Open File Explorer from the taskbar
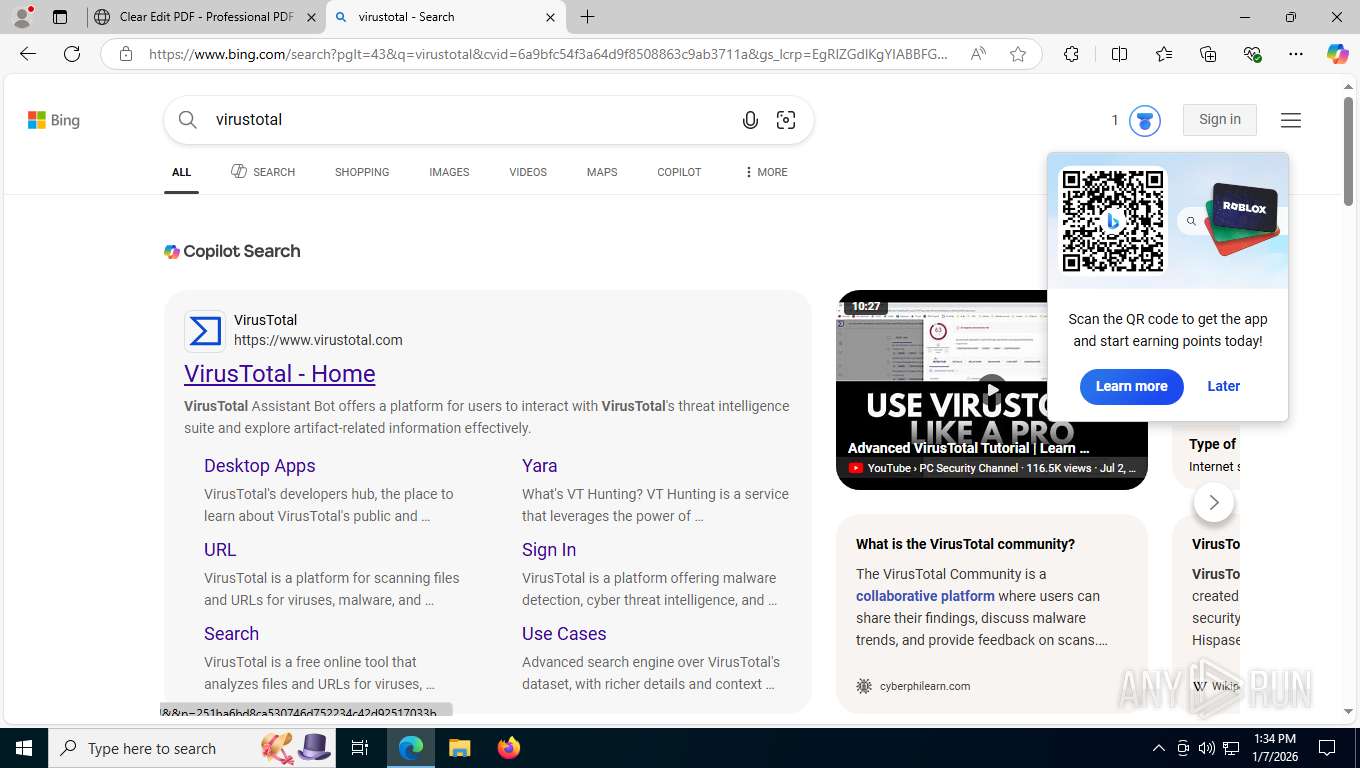The width and height of the screenshot is (1360, 768). (459, 748)
